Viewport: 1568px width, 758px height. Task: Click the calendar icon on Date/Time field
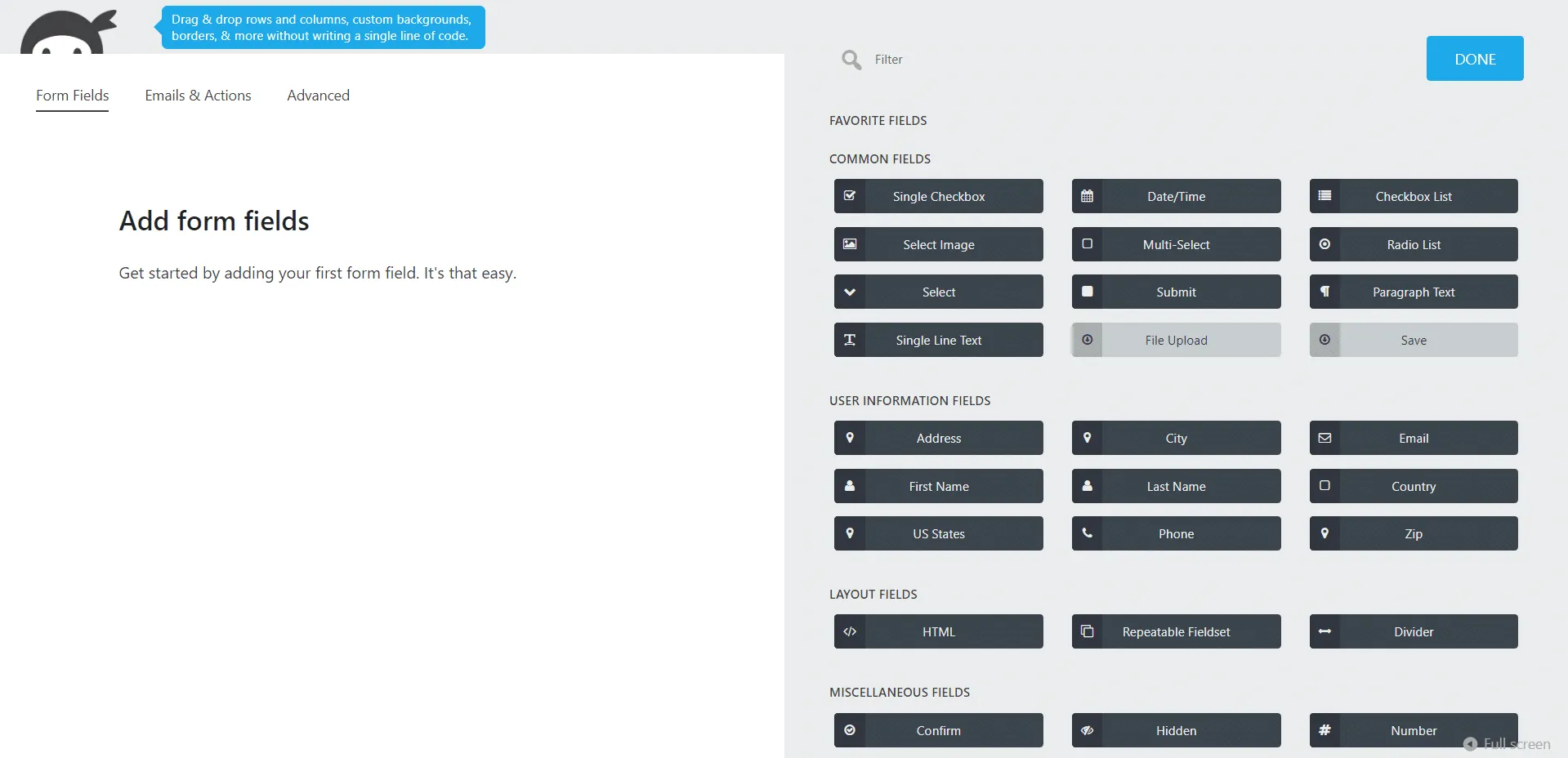click(1087, 196)
